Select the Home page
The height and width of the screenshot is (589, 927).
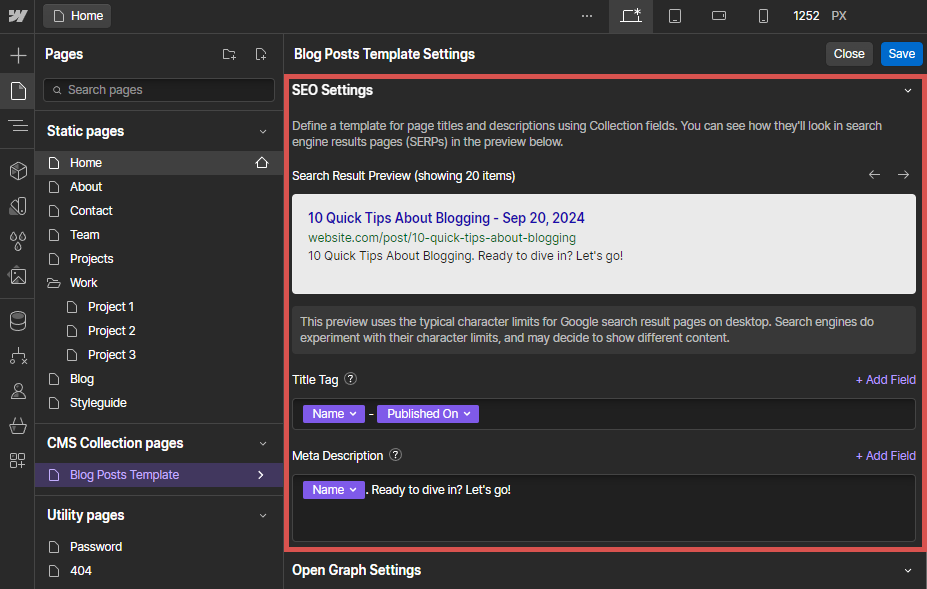point(159,163)
